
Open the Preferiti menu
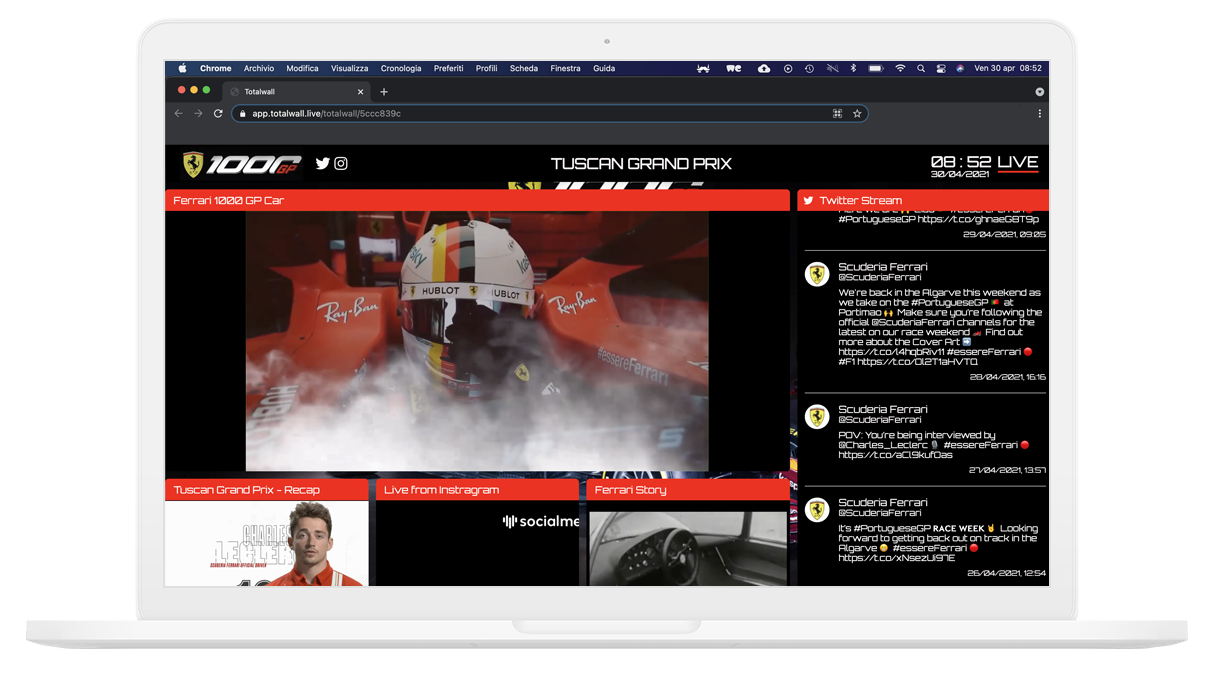[x=449, y=69]
